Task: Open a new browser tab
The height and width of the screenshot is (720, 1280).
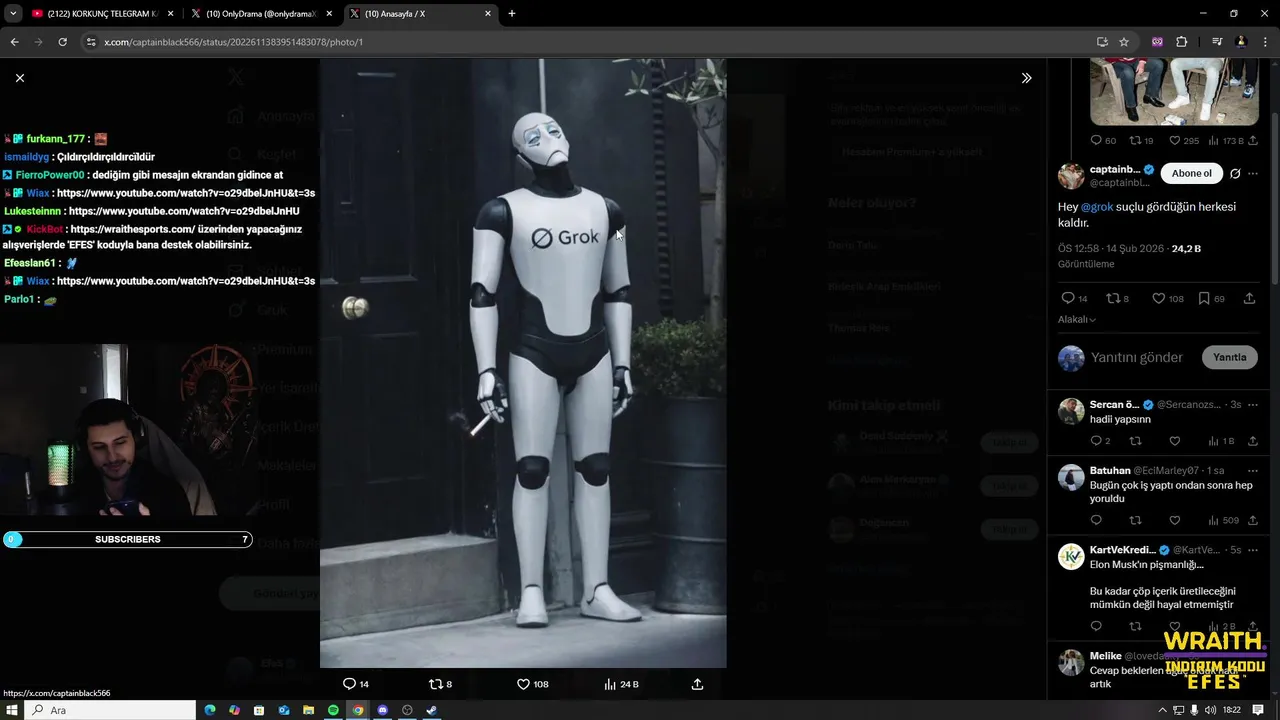Action: click(512, 14)
